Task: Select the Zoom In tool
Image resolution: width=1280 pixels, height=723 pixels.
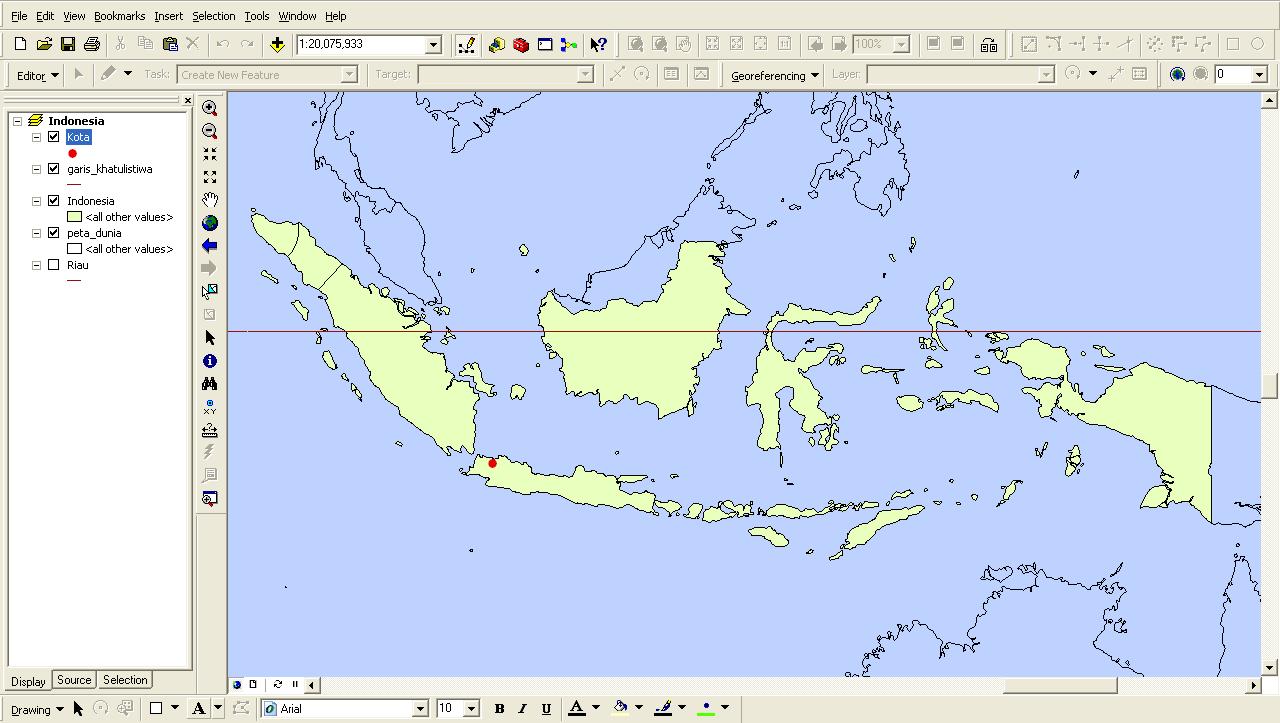Action: pyautogui.click(x=210, y=108)
